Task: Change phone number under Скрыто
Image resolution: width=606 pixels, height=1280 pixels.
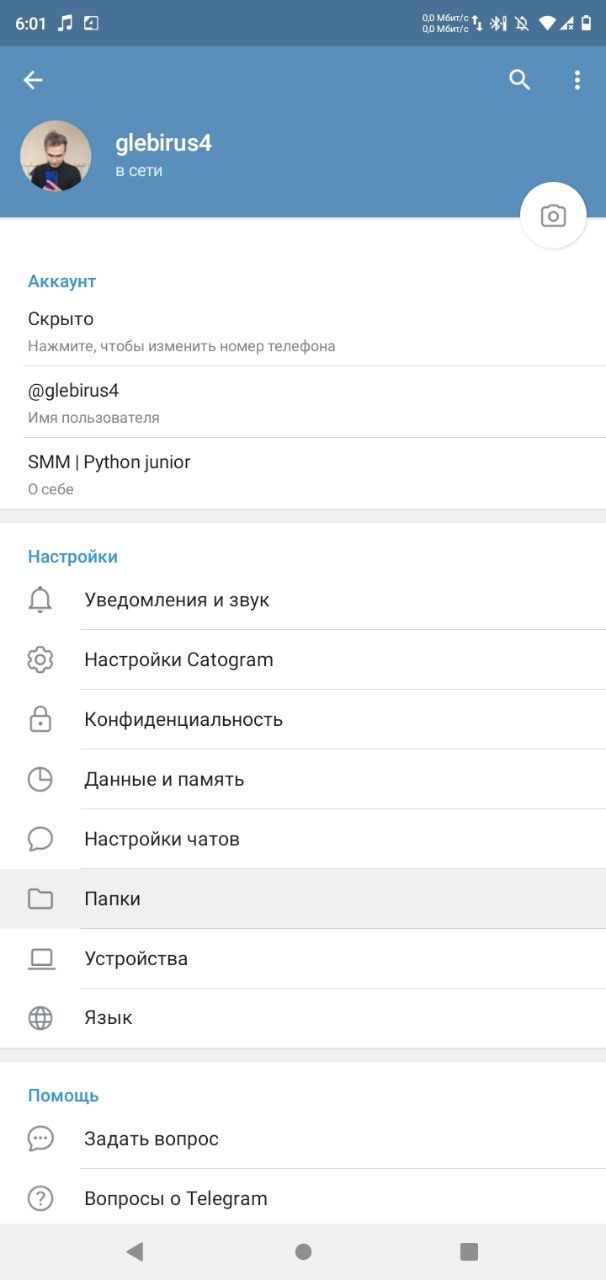Action: coord(303,331)
